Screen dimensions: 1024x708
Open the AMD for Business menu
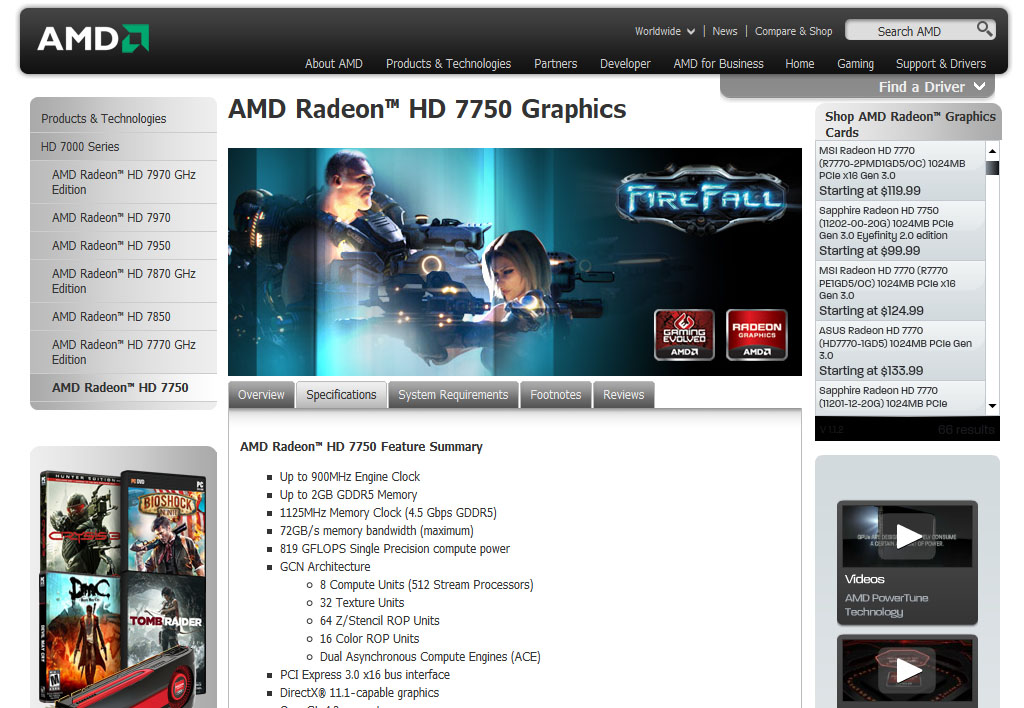(718, 63)
